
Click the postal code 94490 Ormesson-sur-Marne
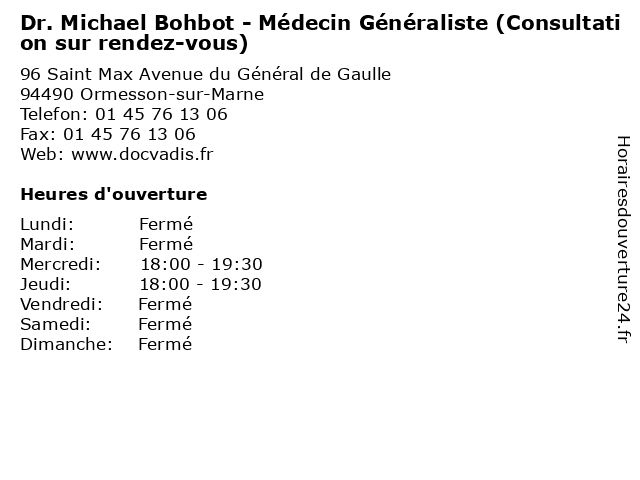point(142,94)
